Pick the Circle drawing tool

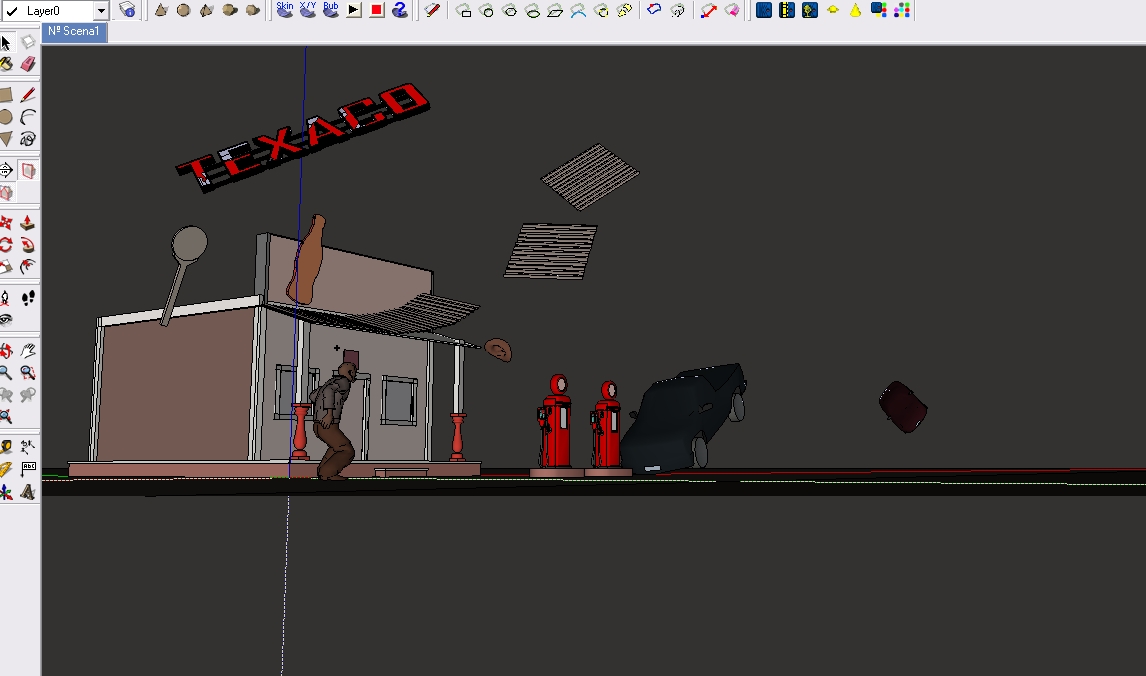pos(6,117)
